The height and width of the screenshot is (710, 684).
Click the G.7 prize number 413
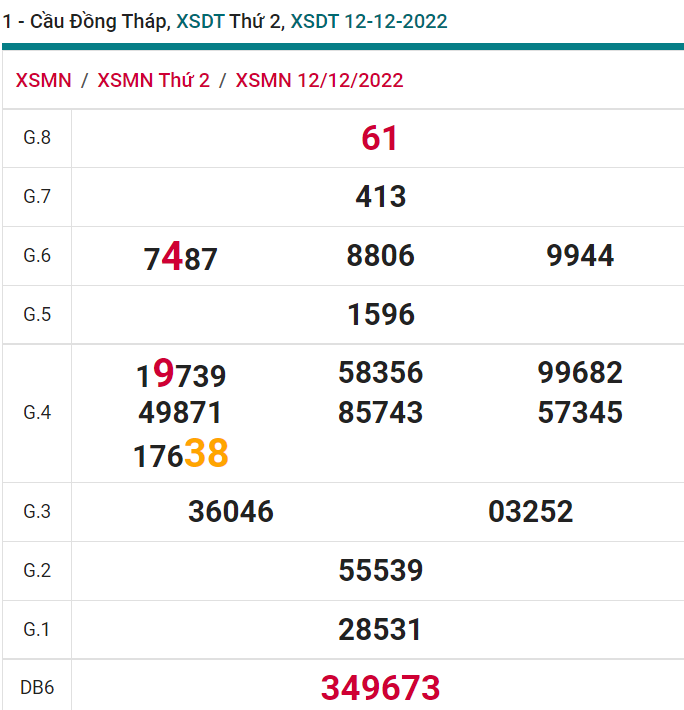pyautogui.click(x=380, y=197)
